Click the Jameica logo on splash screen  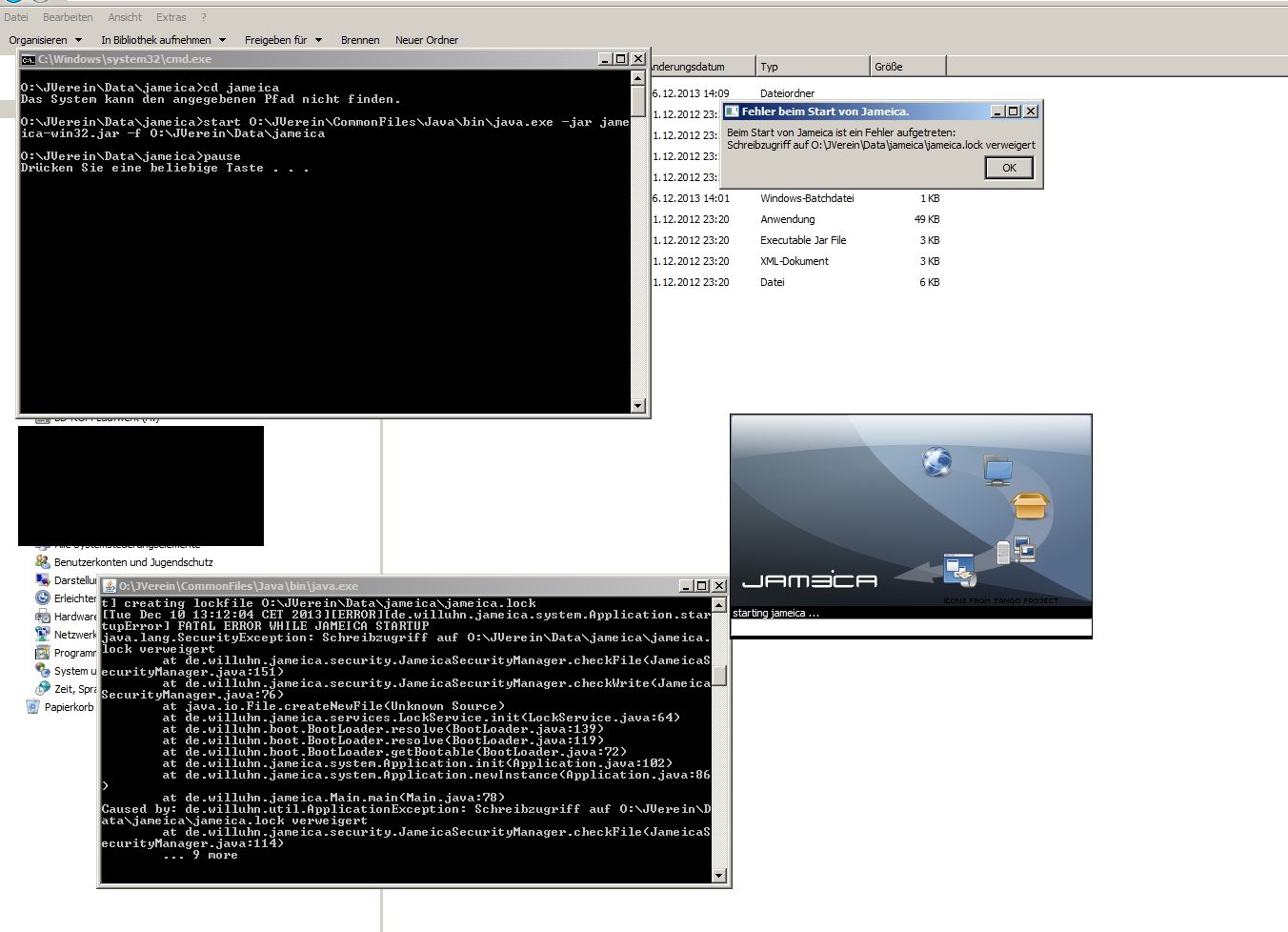click(810, 580)
